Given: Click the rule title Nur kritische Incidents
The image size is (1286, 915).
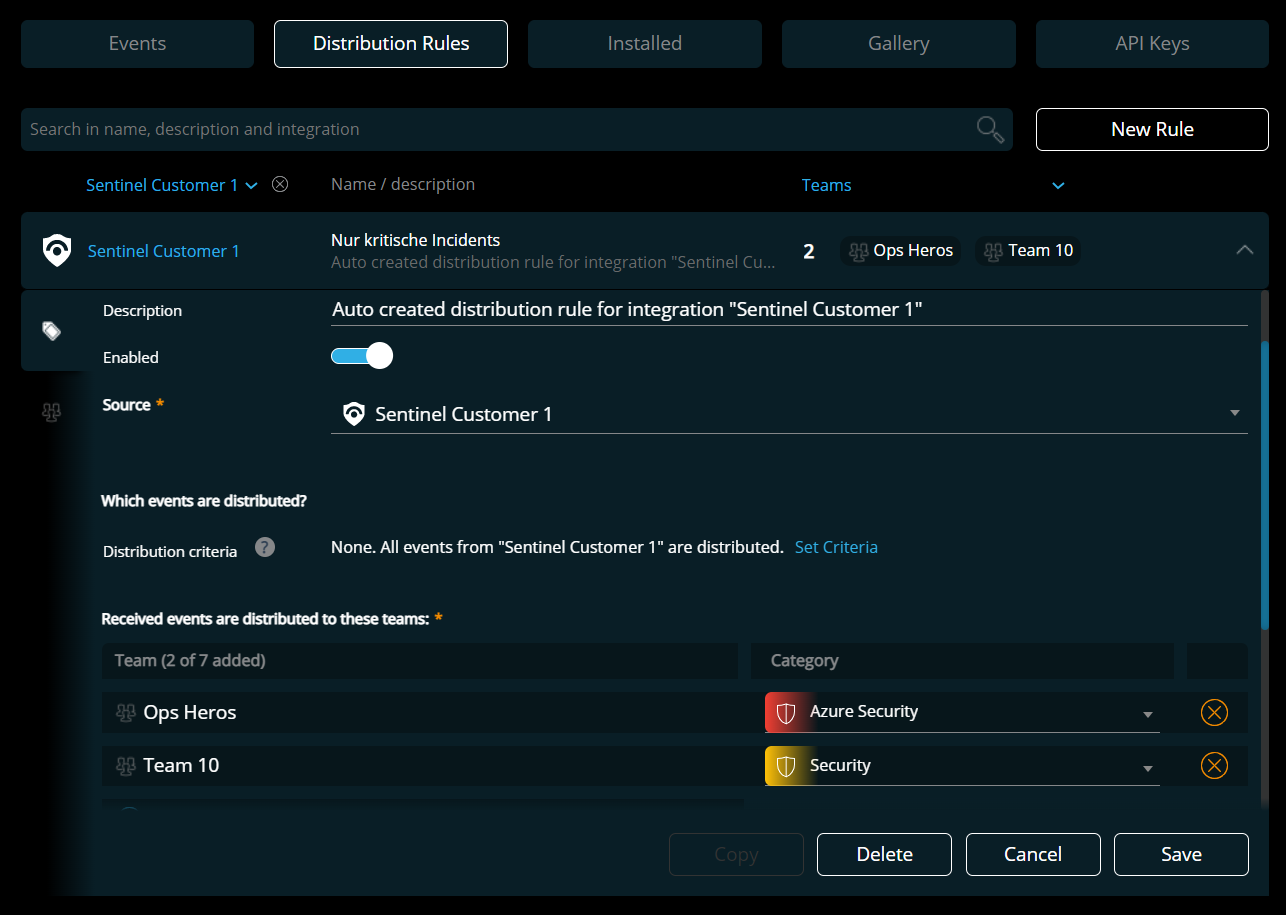Looking at the screenshot, I should point(416,240).
